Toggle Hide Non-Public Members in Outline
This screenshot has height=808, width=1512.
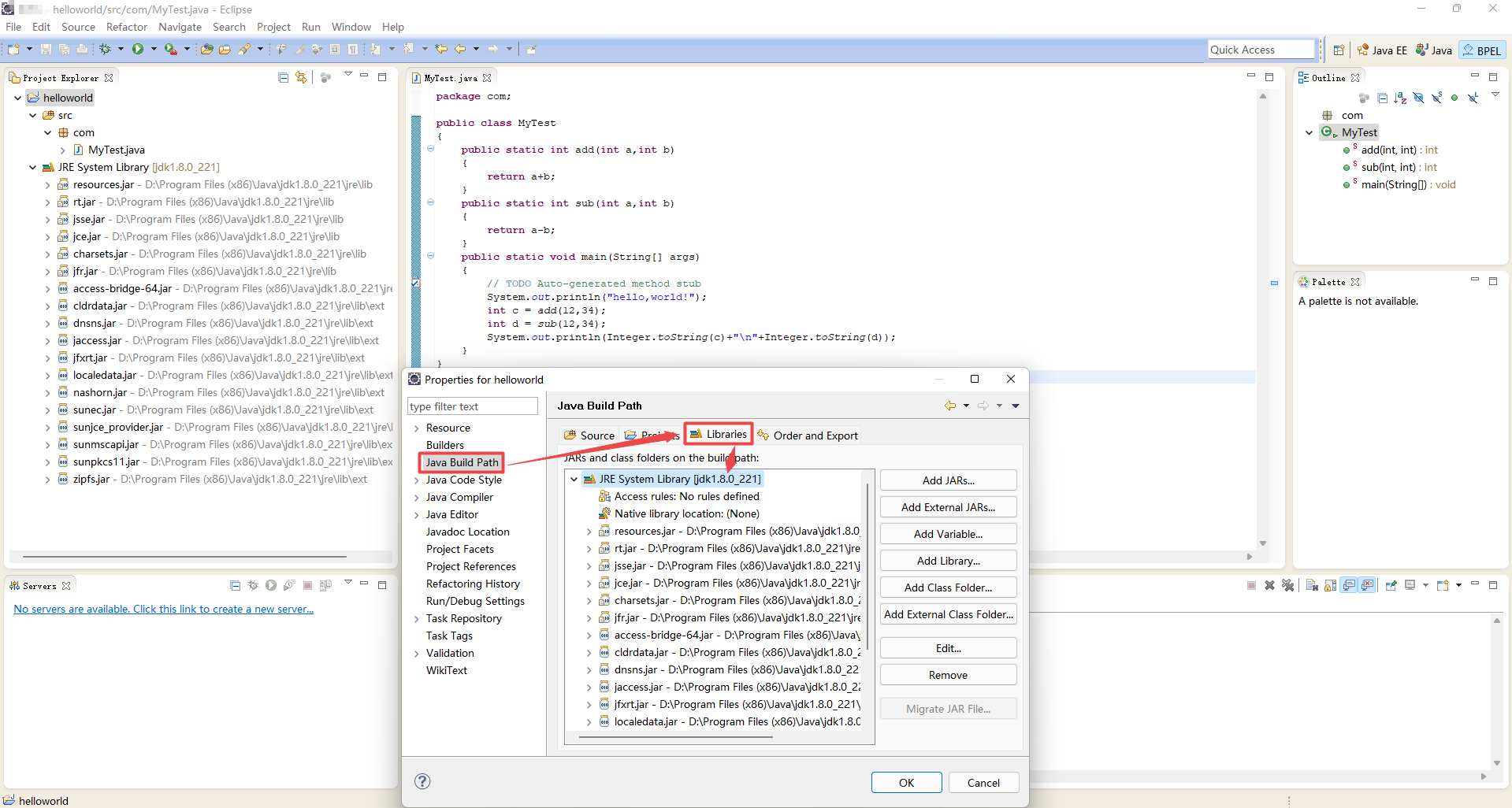[1454, 98]
